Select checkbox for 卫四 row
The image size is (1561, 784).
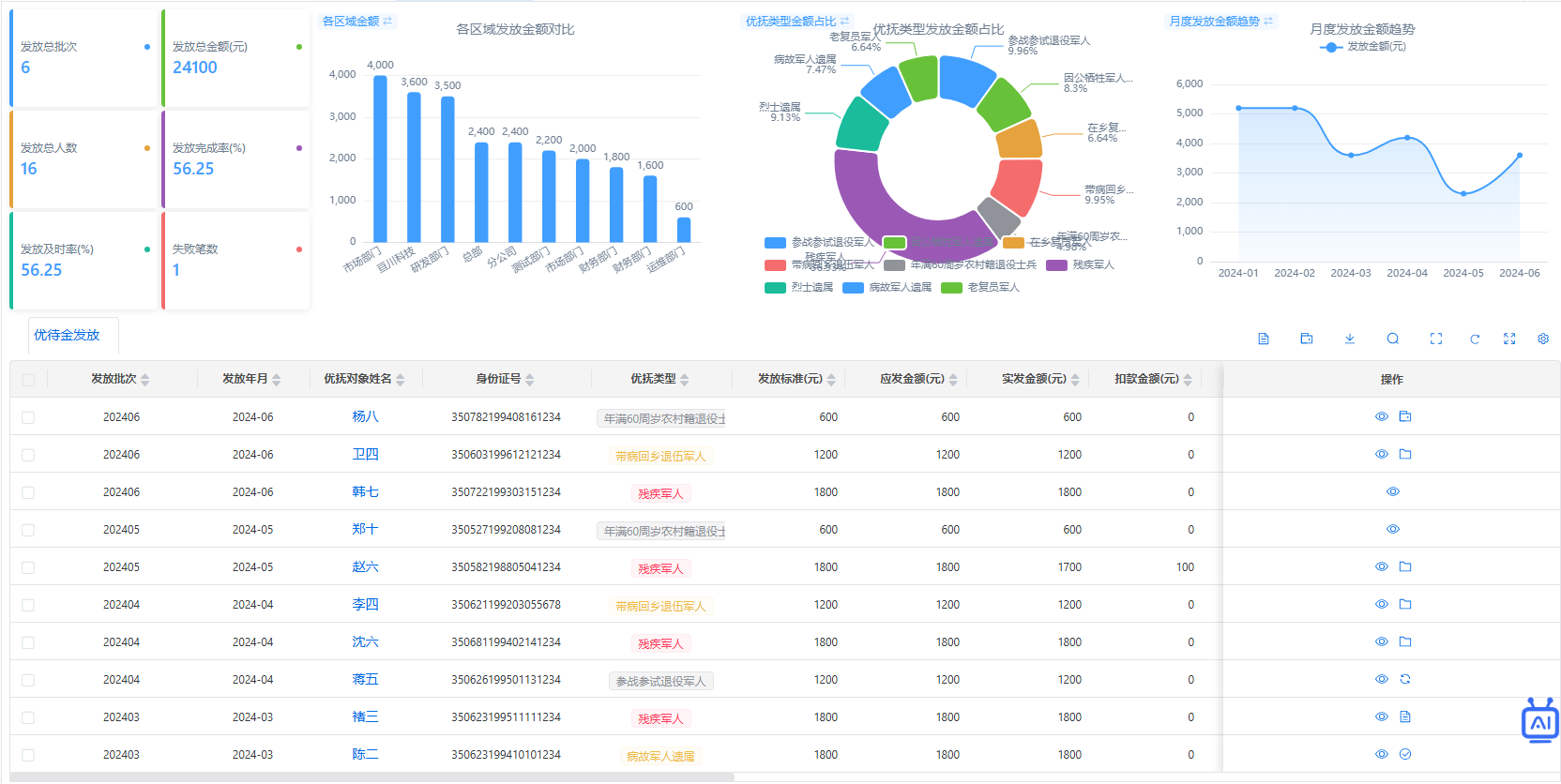tap(28, 455)
